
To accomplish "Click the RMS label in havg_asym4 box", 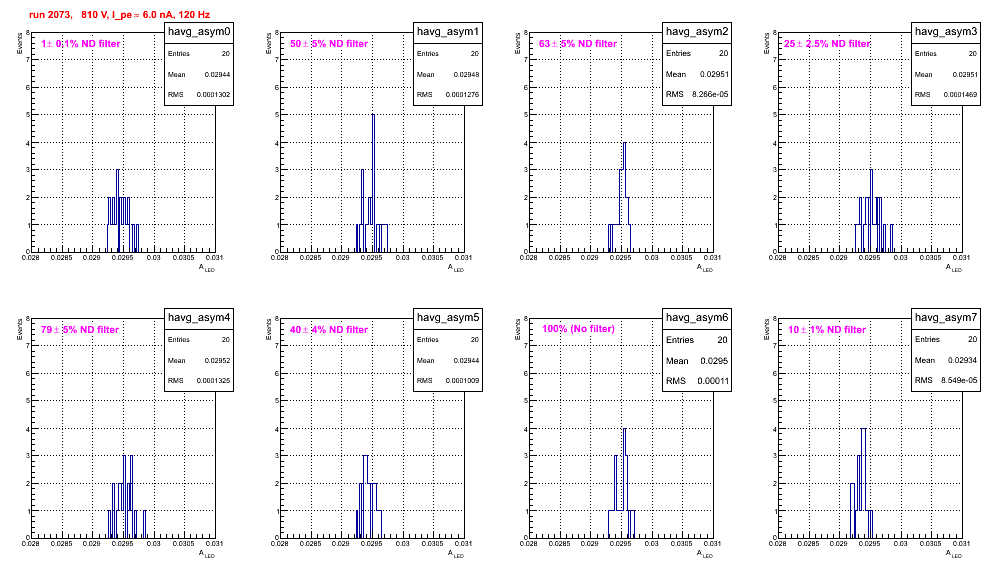I will point(175,381).
